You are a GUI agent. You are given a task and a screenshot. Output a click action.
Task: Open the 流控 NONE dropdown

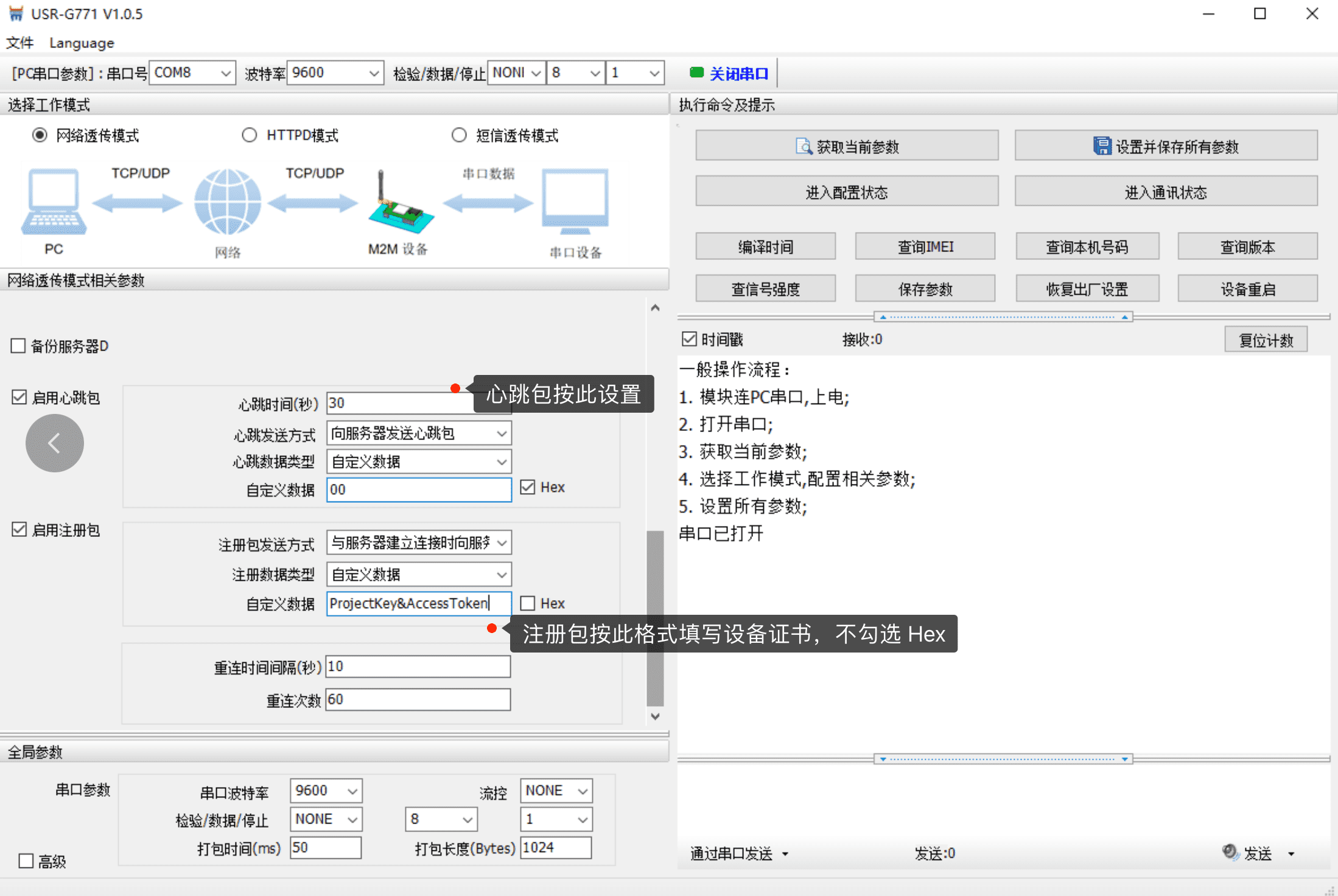click(x=582, y=791)
